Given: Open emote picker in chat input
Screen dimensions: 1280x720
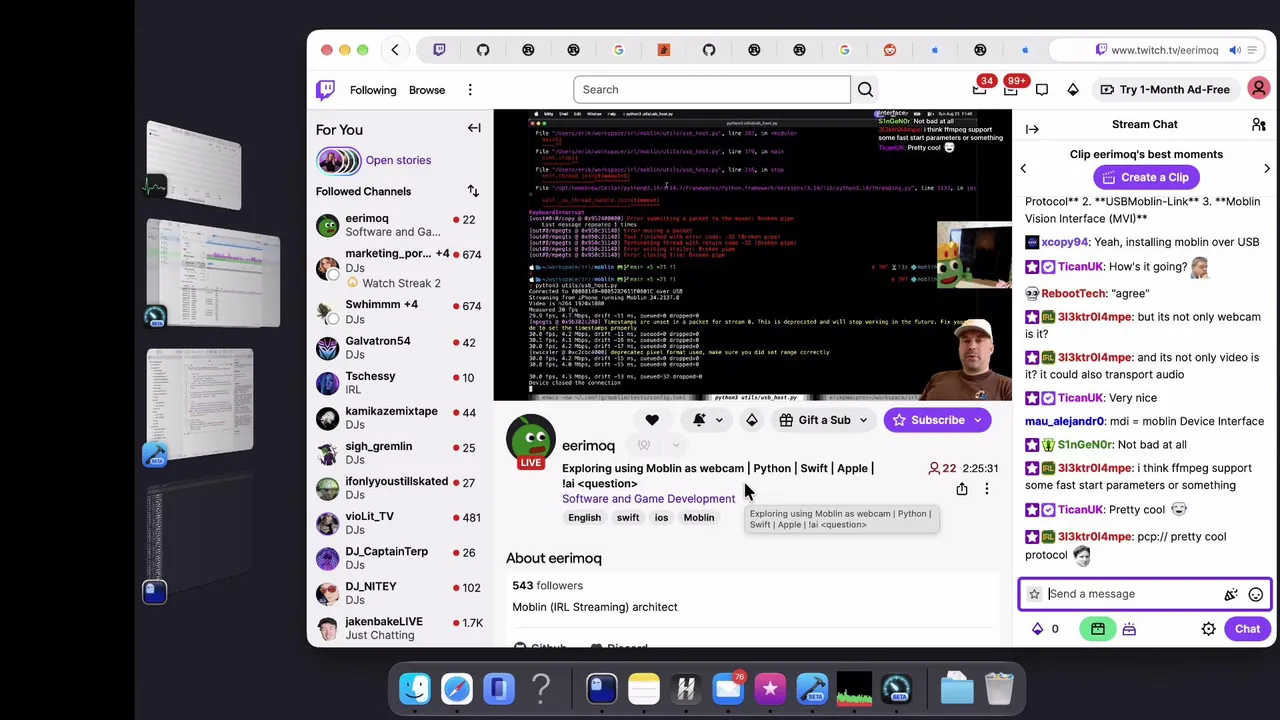Looking at the screenshot, I should pyautogui.click(x=1256, y=594).
